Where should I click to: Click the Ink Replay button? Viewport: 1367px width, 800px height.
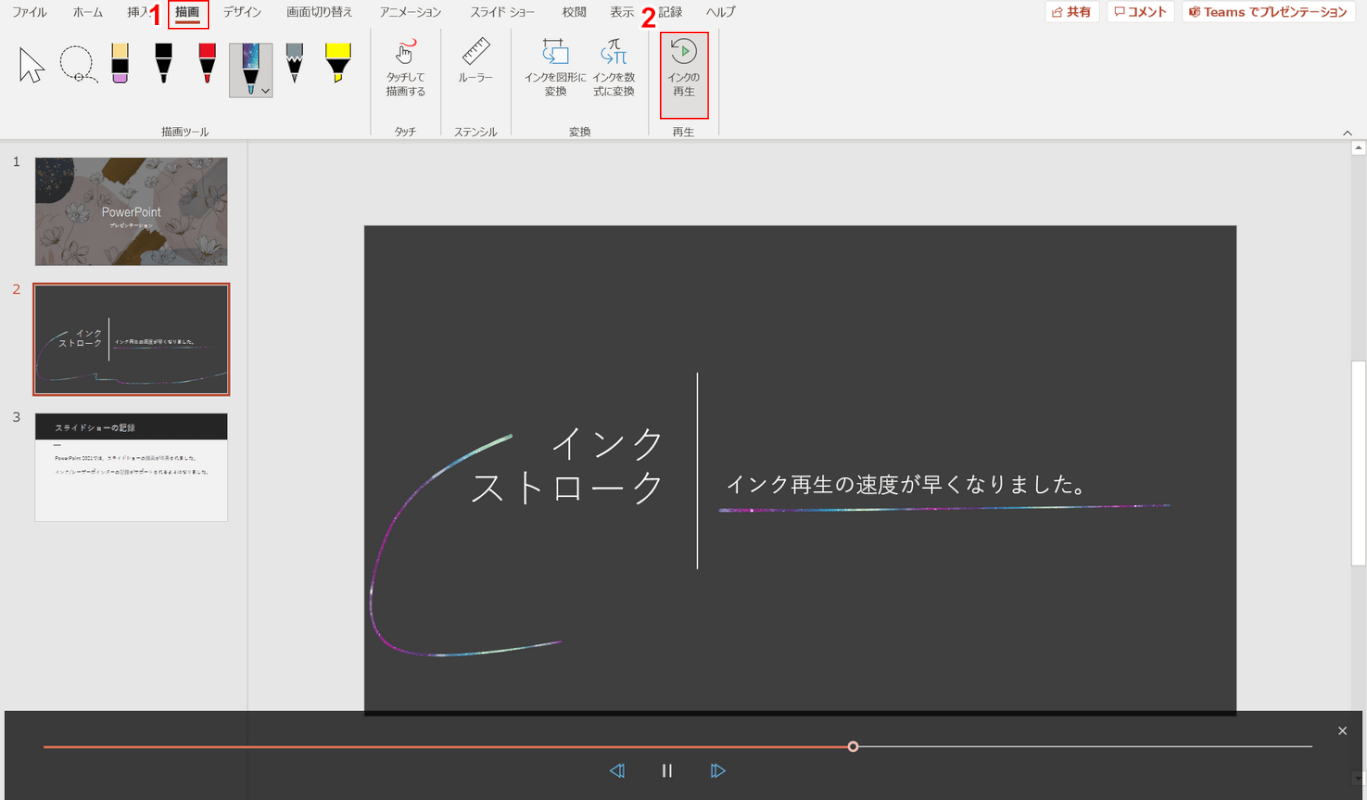pyautogui.click(x=684, y=75)
